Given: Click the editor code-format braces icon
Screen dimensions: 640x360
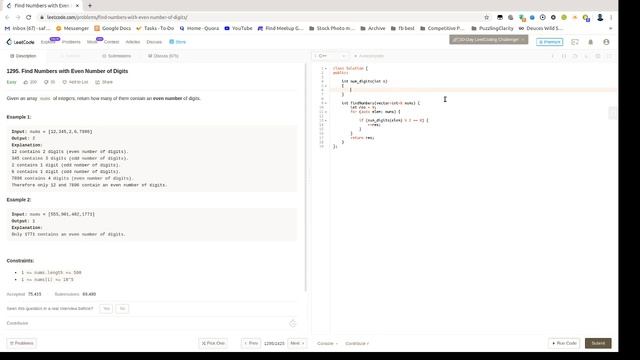Looking at the screenshot, I should pos(564,56).
